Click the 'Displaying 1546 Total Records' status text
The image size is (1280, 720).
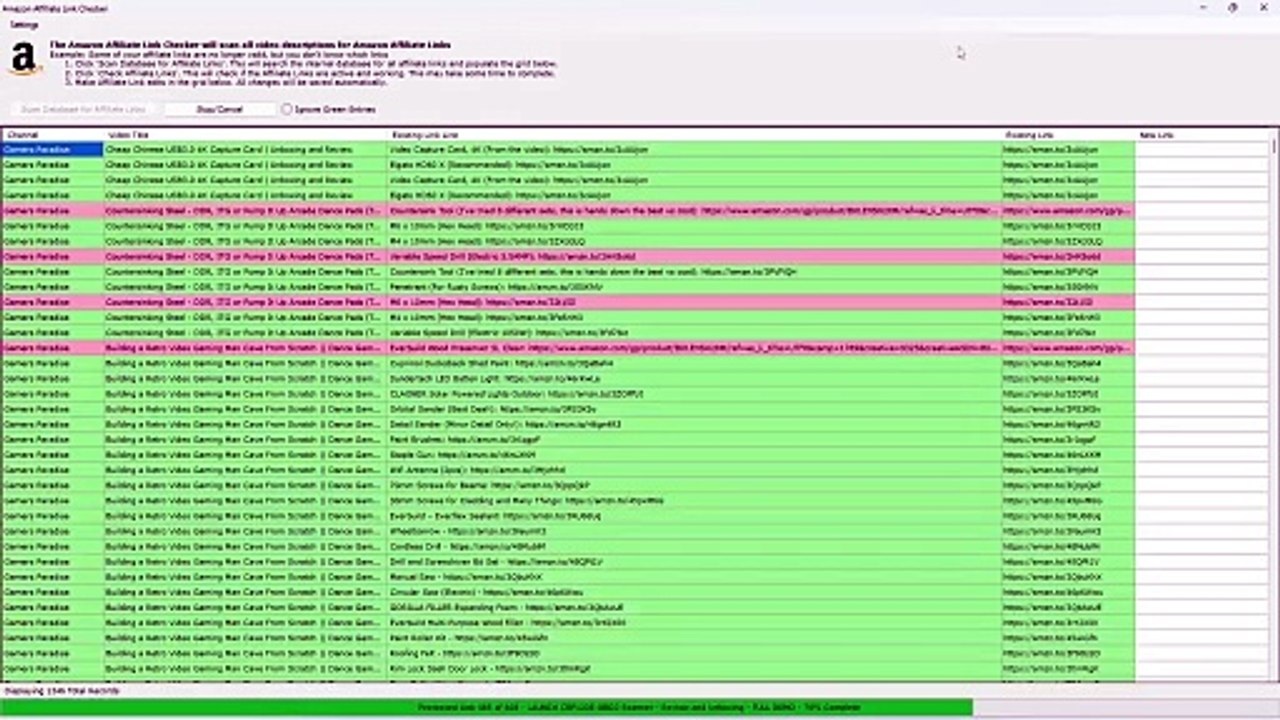coord(62,691)
